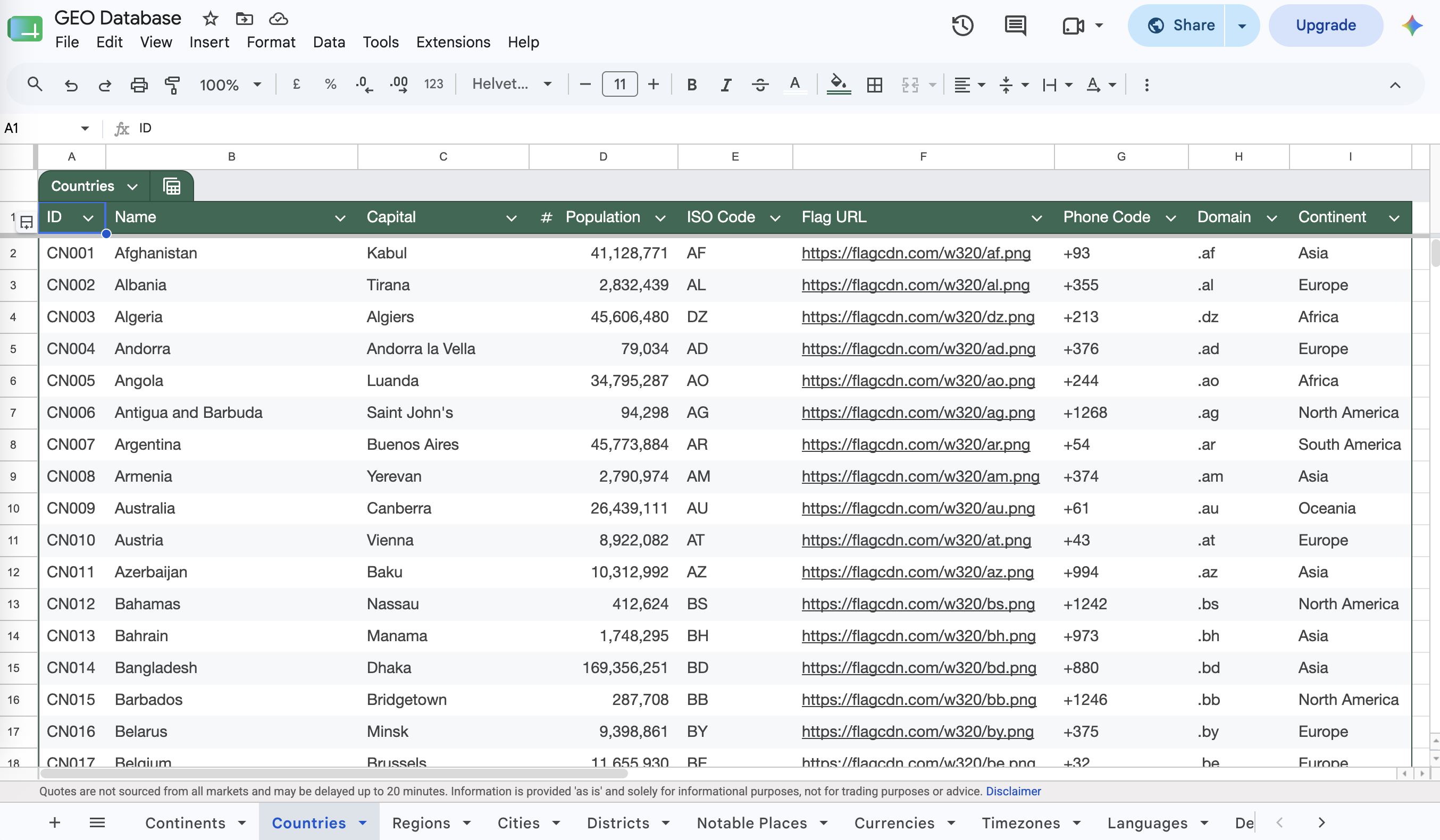
Task: Star the GEO Database document
Action: point(210,18)
